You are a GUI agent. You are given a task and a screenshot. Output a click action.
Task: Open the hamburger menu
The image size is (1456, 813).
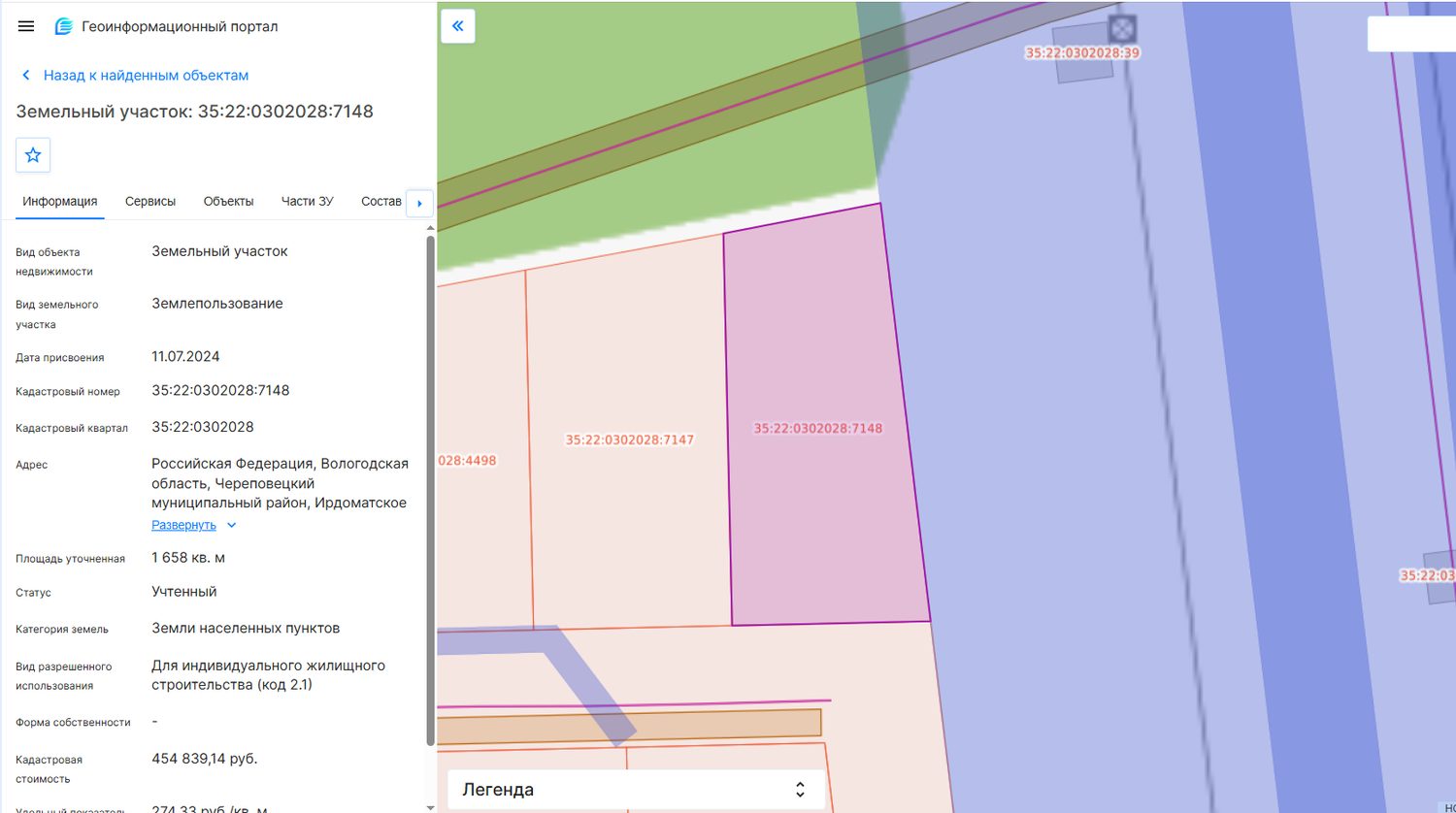pyautogui.click(x=26, y=26)
